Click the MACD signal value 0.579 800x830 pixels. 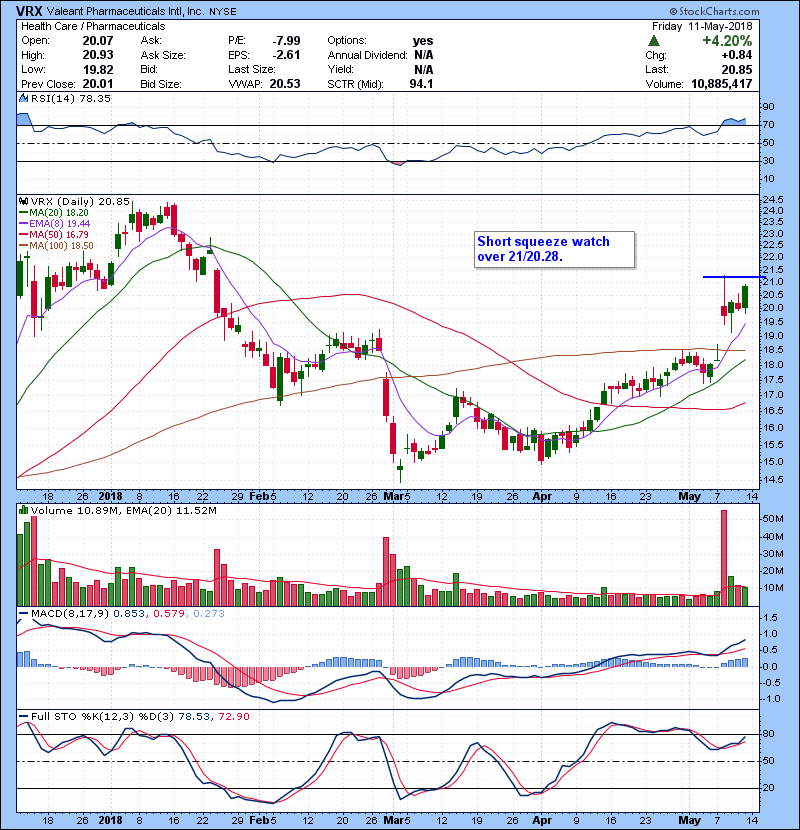coord(169,614)
